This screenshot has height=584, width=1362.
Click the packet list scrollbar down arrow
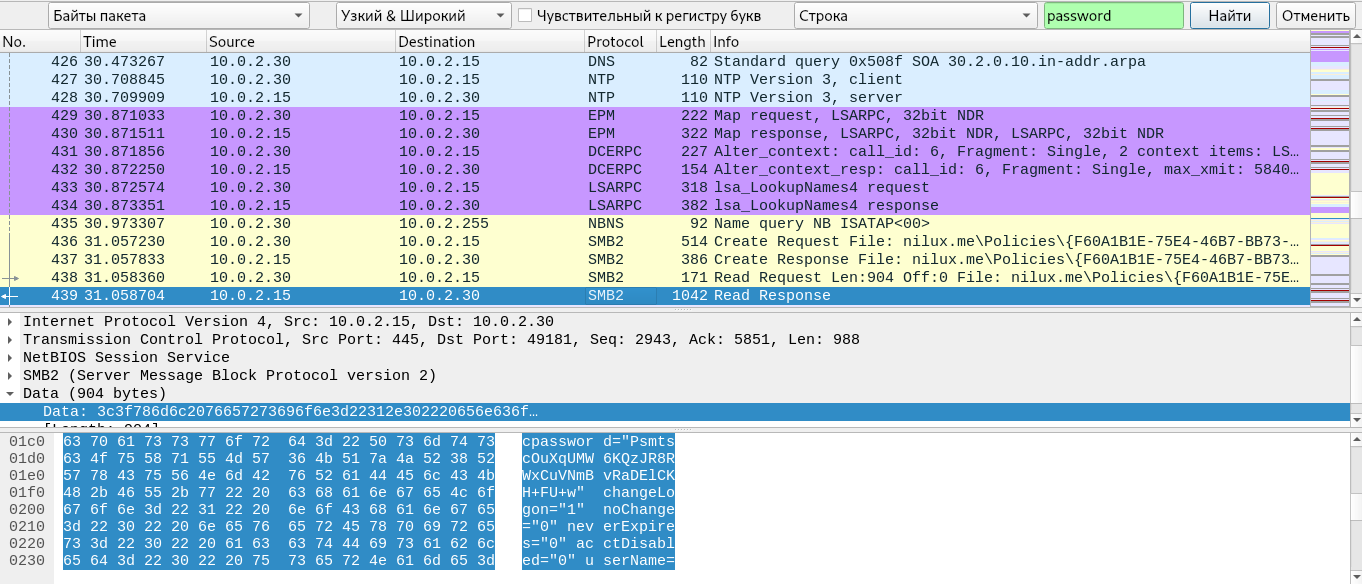tap(1356, 298)
